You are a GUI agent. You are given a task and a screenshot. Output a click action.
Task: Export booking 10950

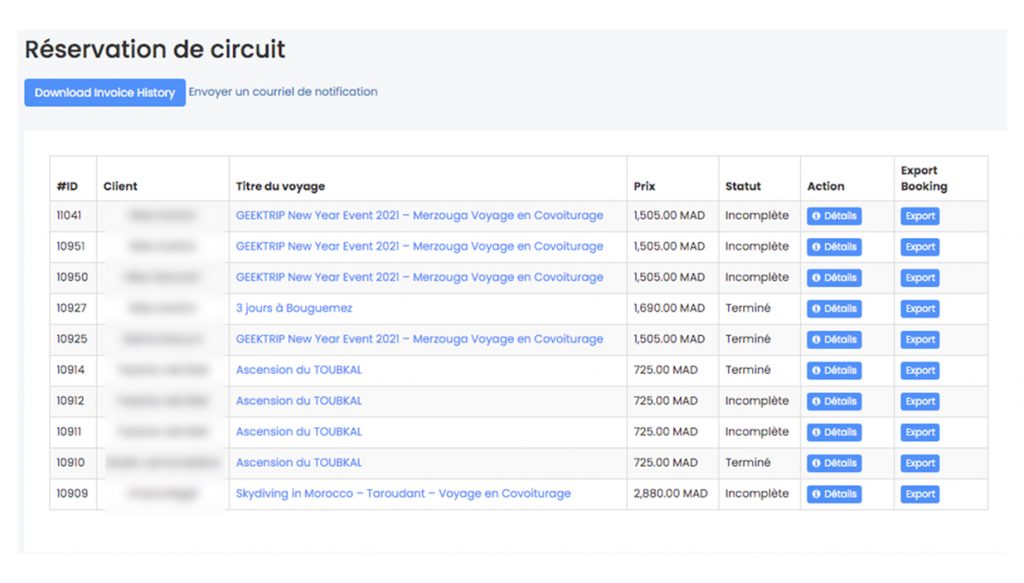pyautogui.click(x=919, y=278)
